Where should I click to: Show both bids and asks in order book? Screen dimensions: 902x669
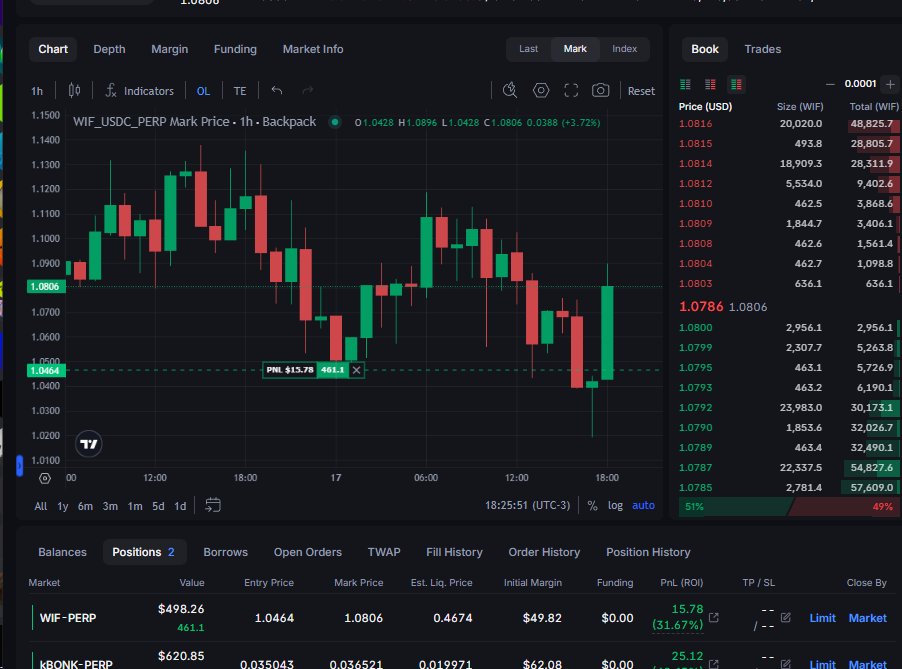coord(736,85)
